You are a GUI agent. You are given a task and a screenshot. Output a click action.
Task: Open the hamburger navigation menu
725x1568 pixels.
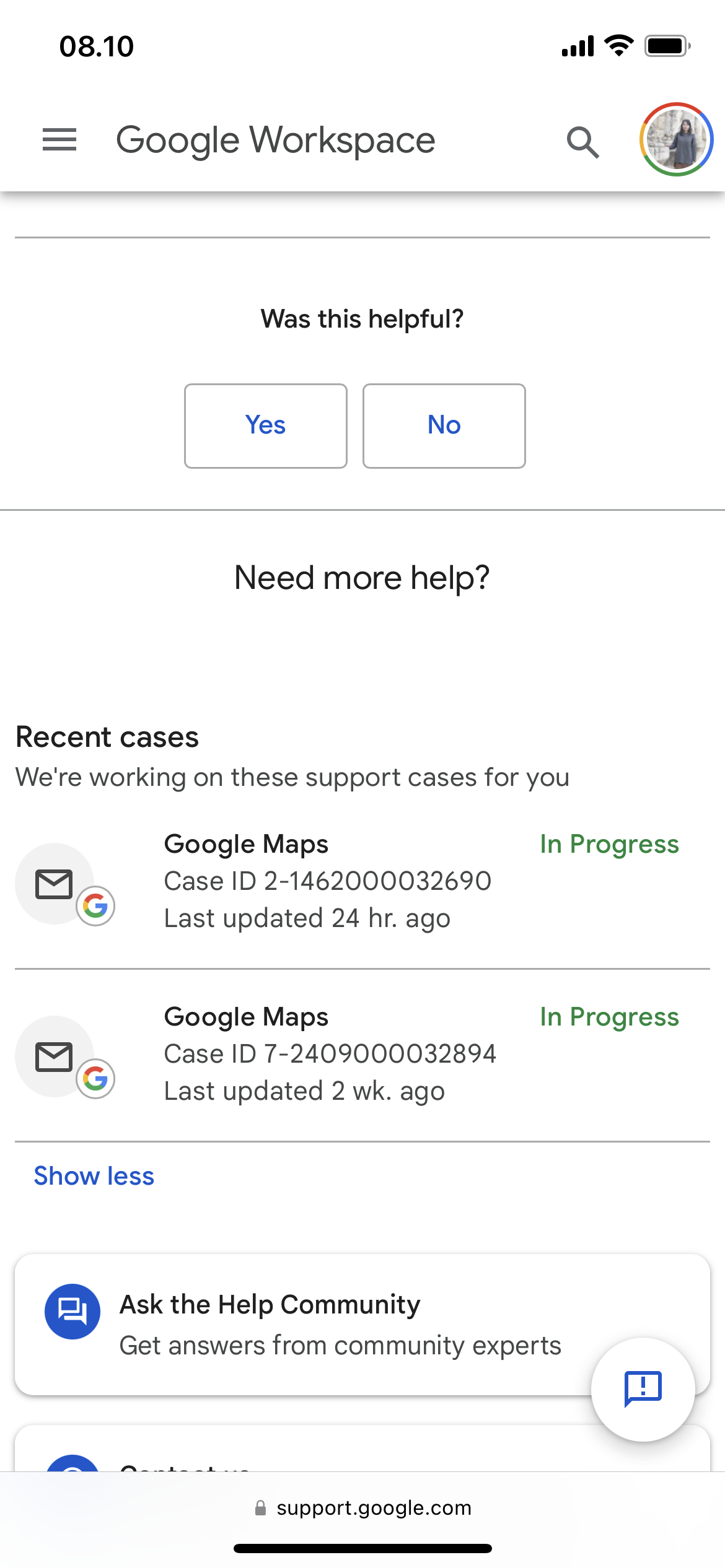coord(59,140)
